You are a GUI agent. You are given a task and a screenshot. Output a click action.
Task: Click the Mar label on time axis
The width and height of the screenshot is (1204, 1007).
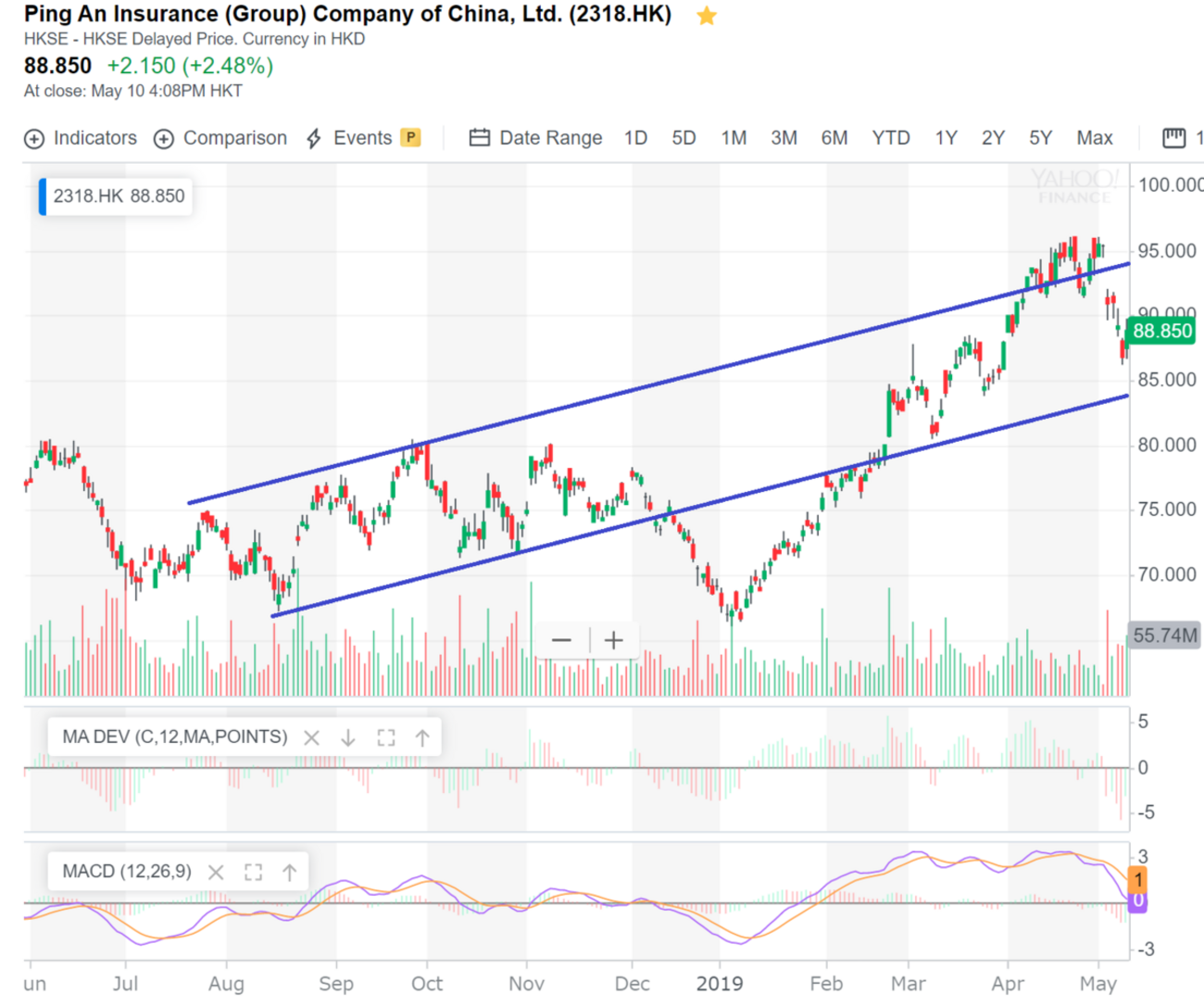click(x=908, y=983)
